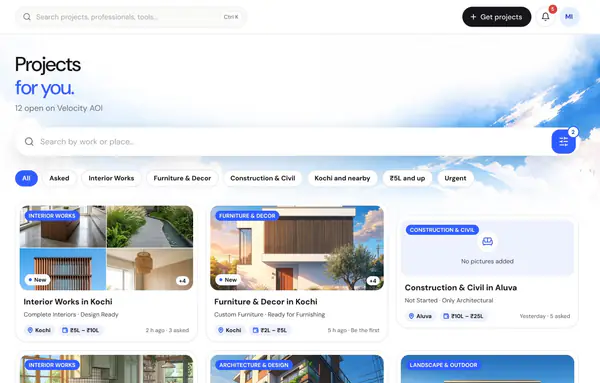This screenshot has height=383, width=600.
Task: Click the Get projects button
Action: click(496, 17)
